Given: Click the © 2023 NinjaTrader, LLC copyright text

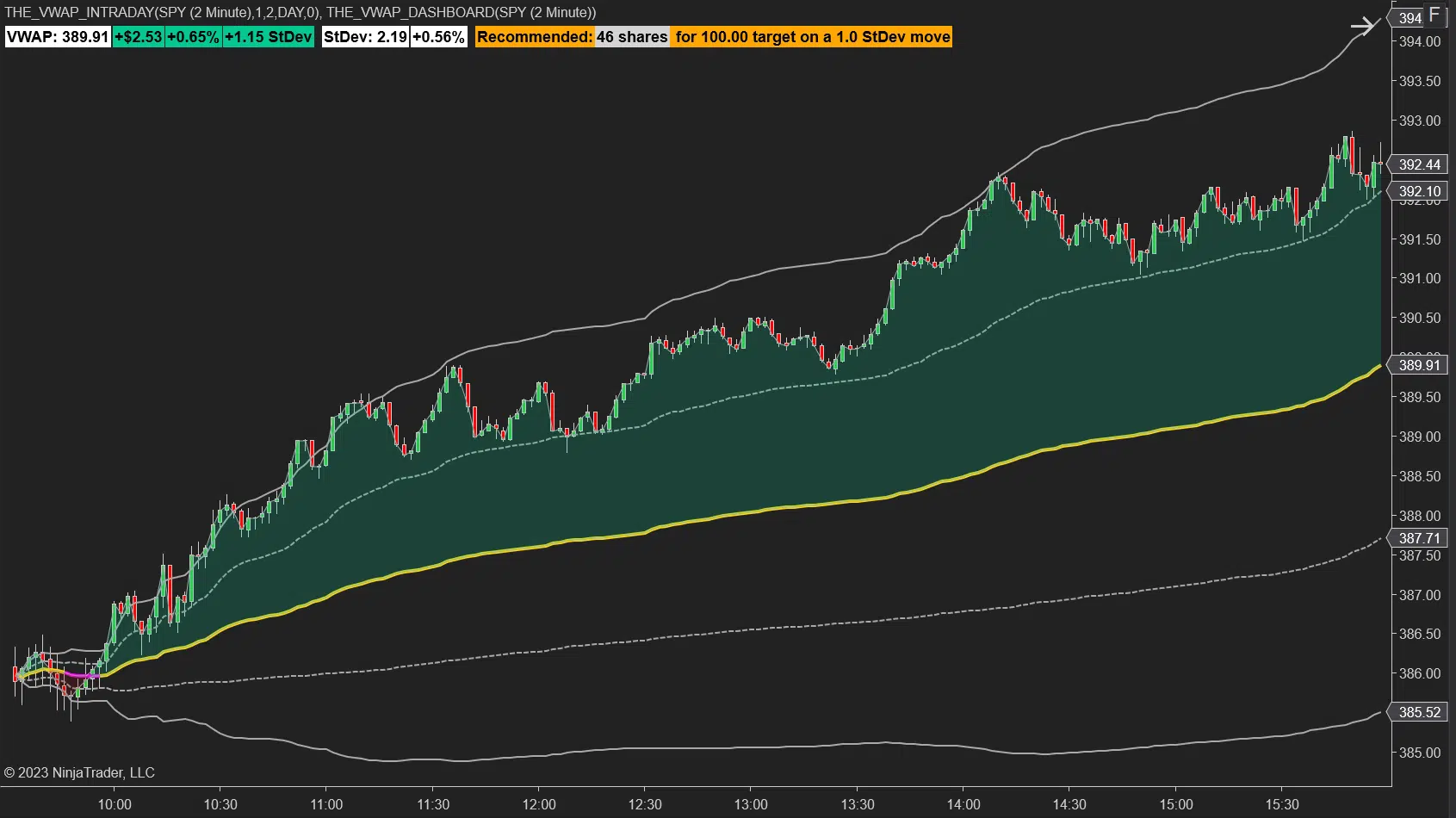Looking at the screenshot, I should [79, 772].
